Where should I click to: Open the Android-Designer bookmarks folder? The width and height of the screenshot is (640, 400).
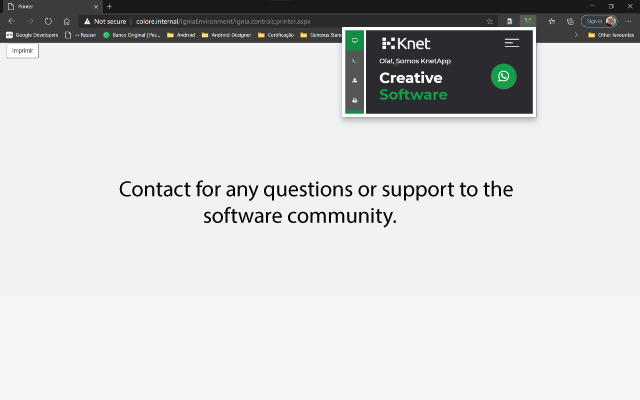point(226,35)
